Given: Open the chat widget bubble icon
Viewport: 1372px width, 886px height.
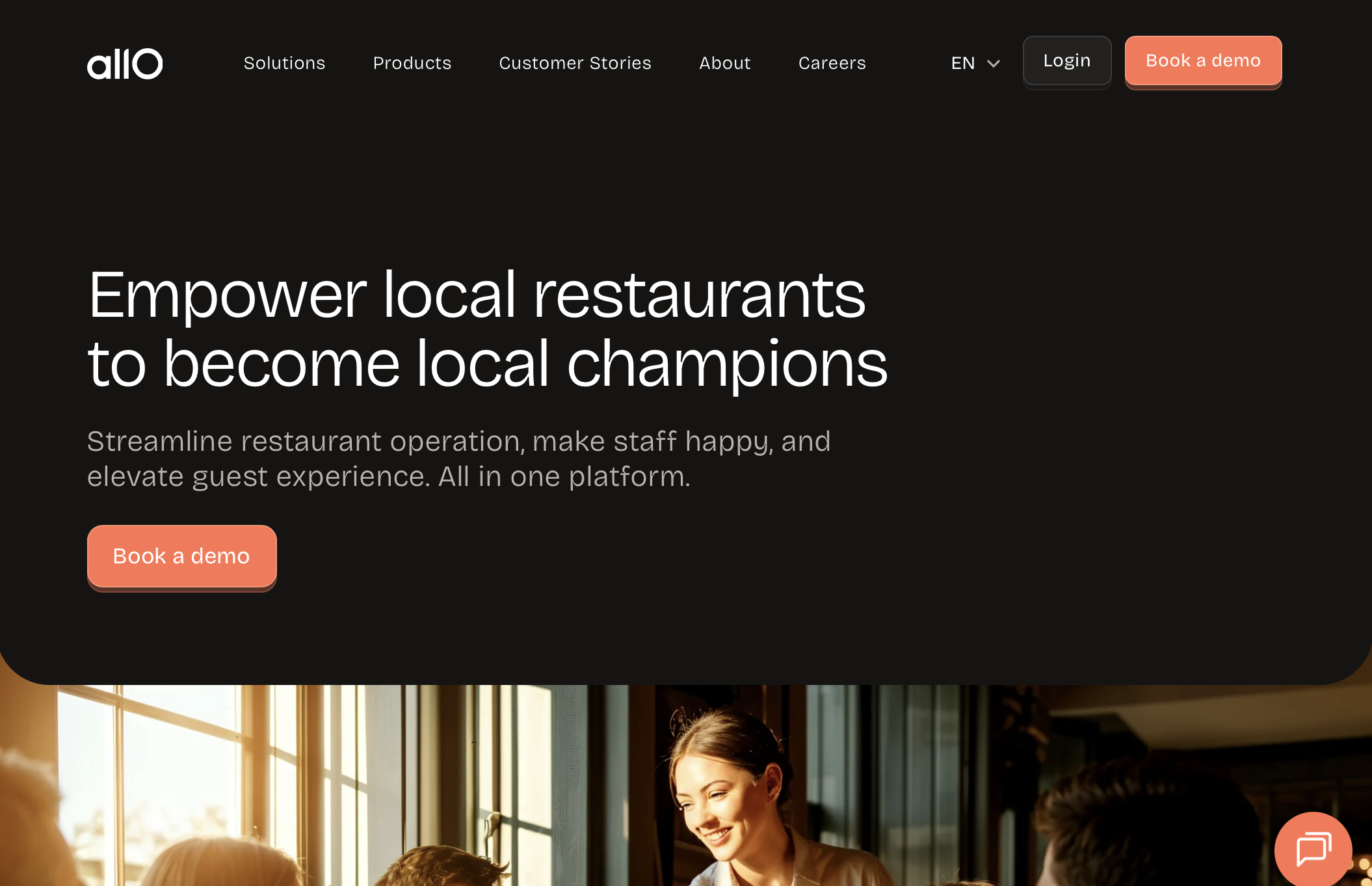Looking at the screenshot, I should pos(1313,850).
